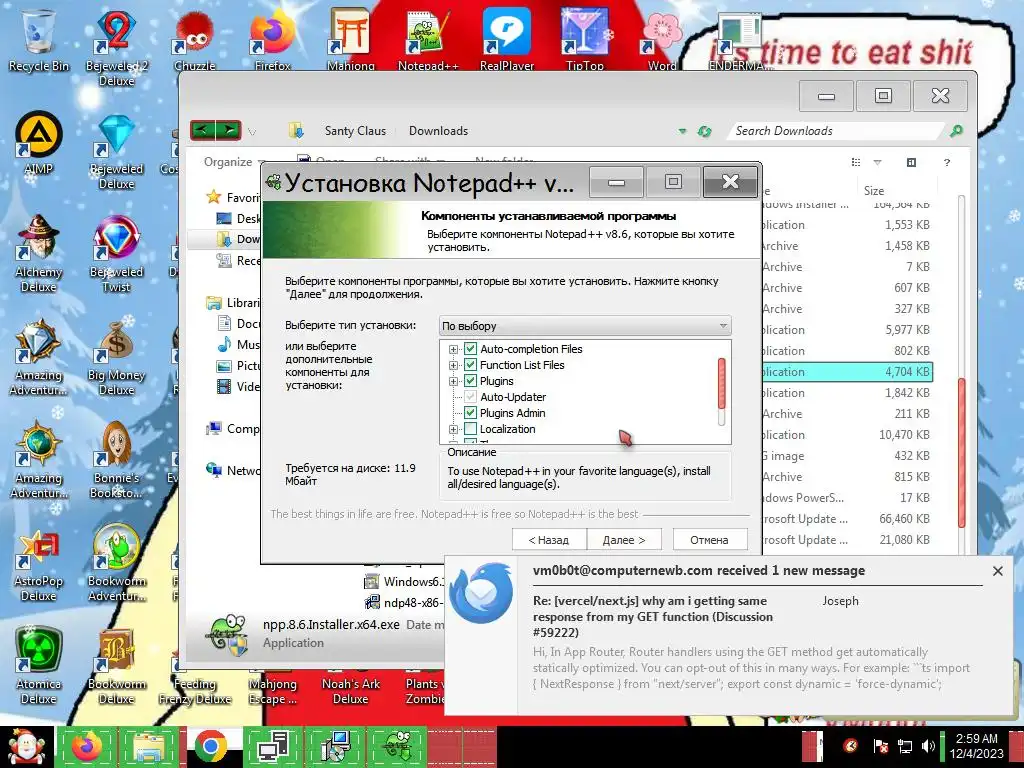Open the Atomica Deluxe desktop shortcut
The image size is (1024, 768).
pyautogui.click(x=39, y=666)
